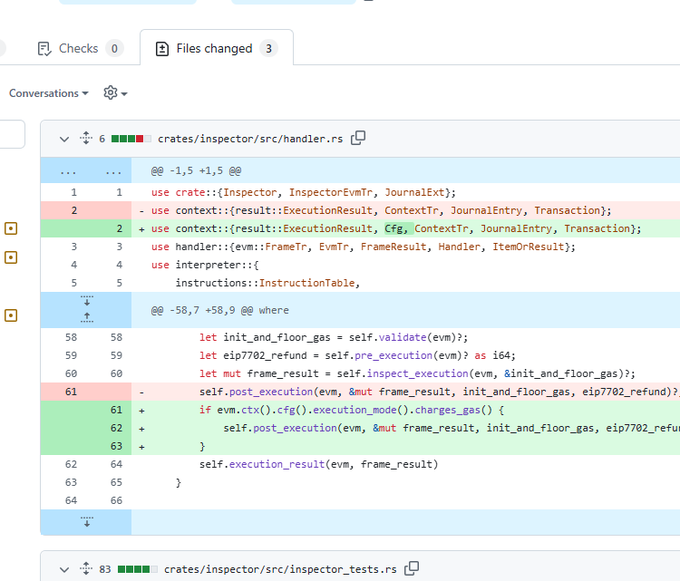Image resolution: width=680 pixels, height=581 pixels.
Task: Click the let eip7702_refund line
Action: [357, 356]
